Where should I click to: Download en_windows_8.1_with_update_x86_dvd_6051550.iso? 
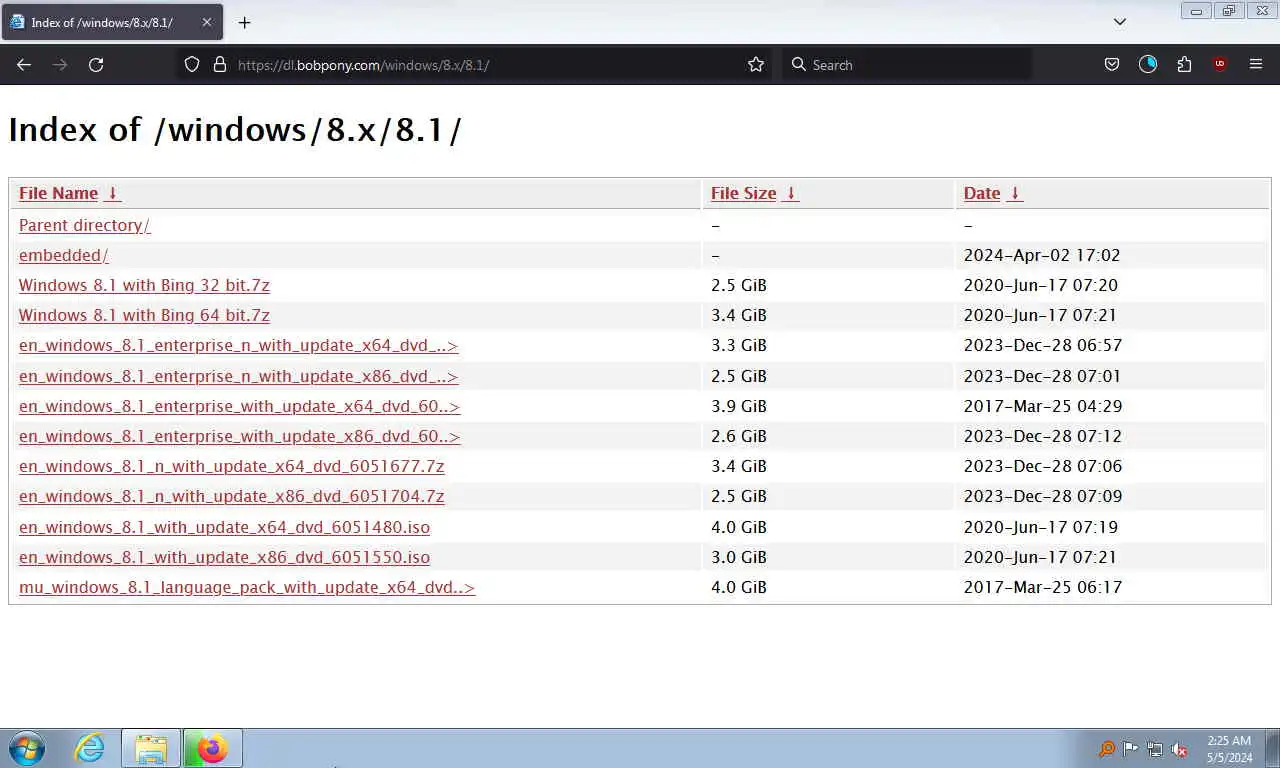(x=224, y=557)
